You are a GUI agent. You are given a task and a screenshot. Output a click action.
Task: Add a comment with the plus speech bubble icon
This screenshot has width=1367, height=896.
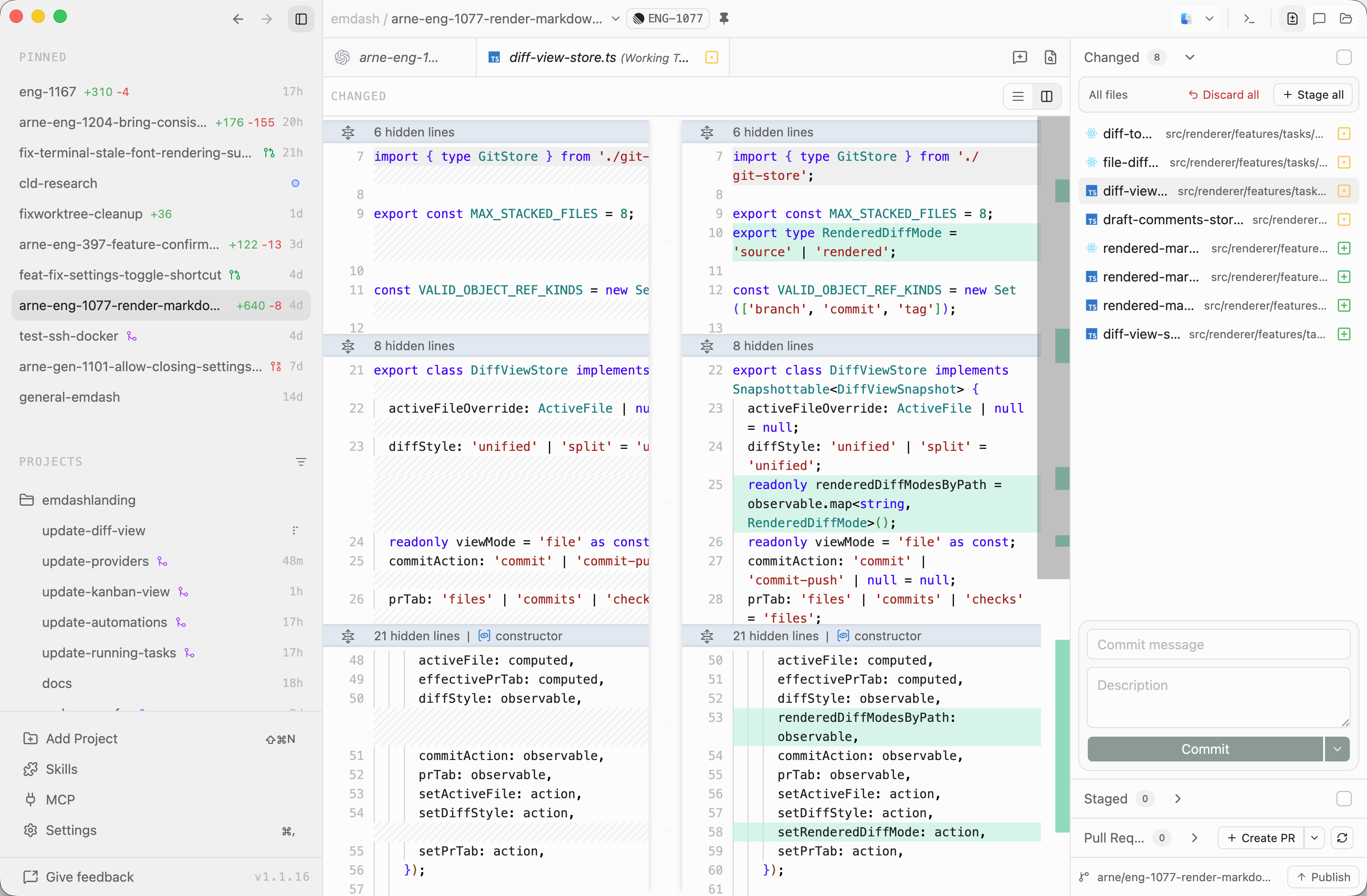pos(1020,57)
